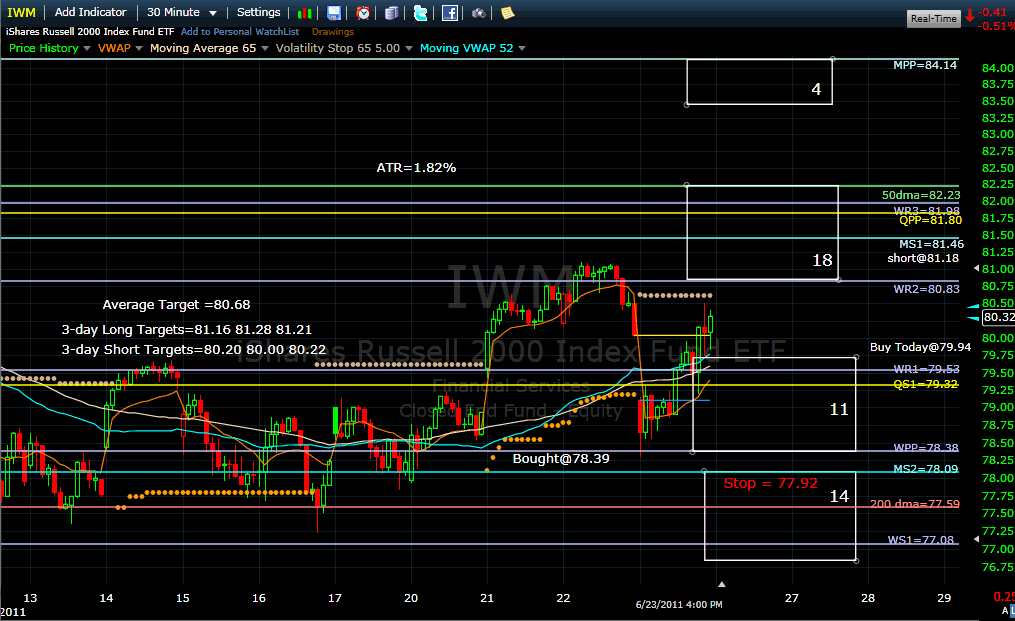The height and width of the screenshot is (621, 1015).
Task: Select the 'WS1=77.08' level label
Action: (920, 539)
